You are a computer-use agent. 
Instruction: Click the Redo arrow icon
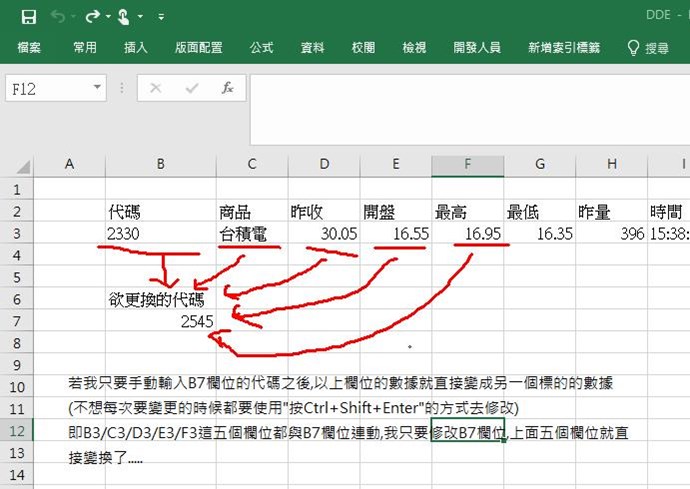tap(92, 16)
